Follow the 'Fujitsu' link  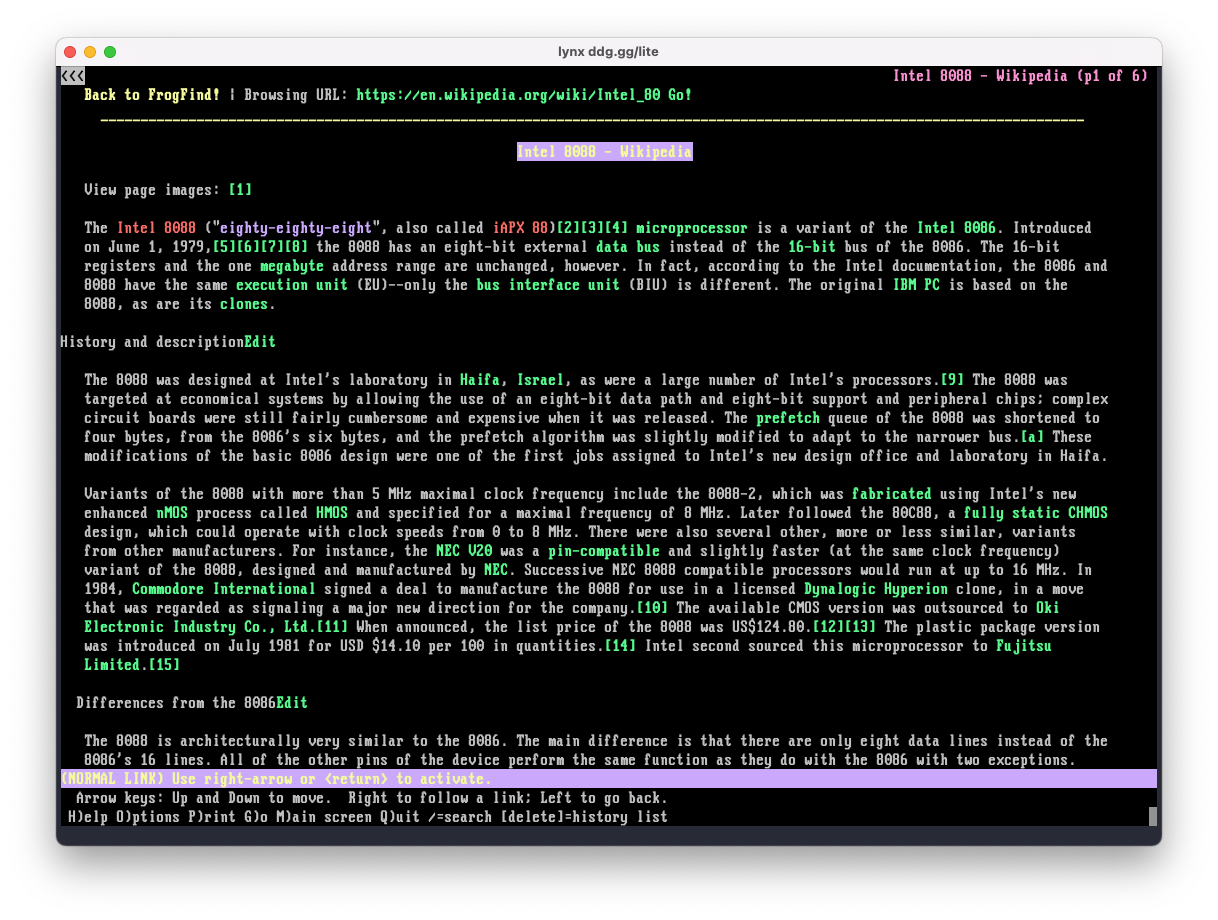coord(1024,646)
